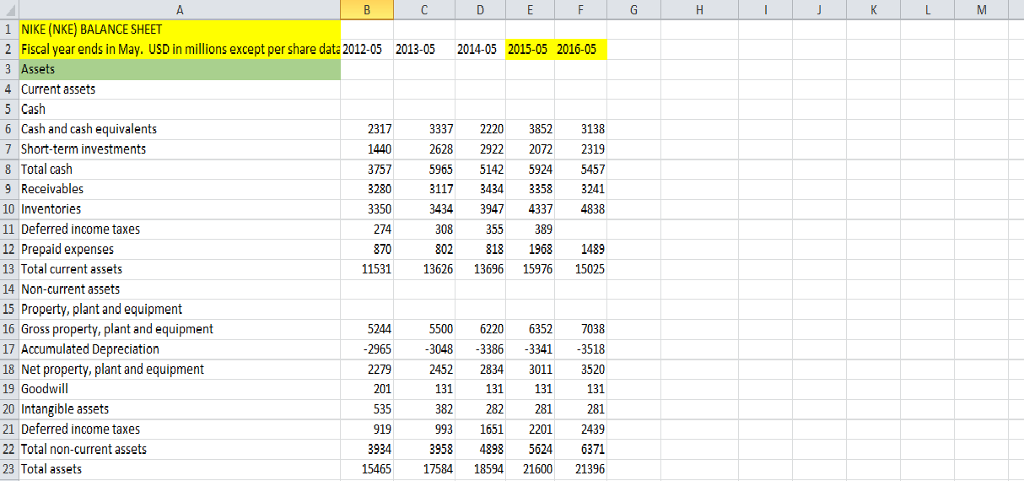Click the highlighted 2015-05 cell
The width and height of the screenshot is (1024, 481).
(530, 50)
